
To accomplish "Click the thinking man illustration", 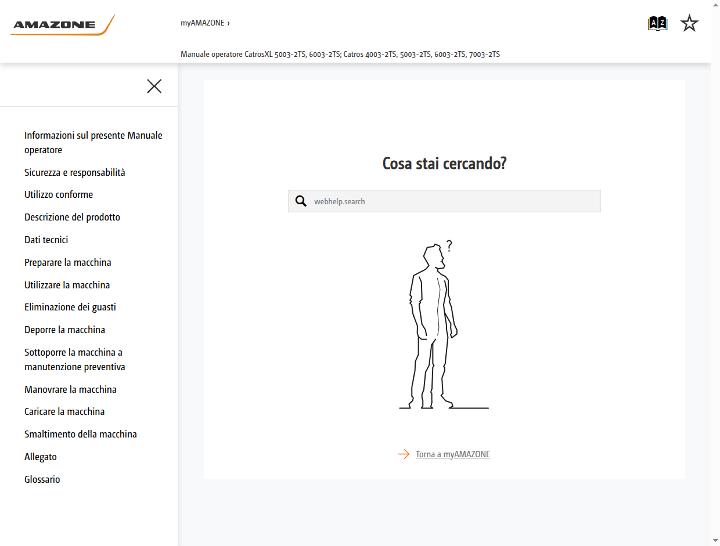I will pos(444,324).
